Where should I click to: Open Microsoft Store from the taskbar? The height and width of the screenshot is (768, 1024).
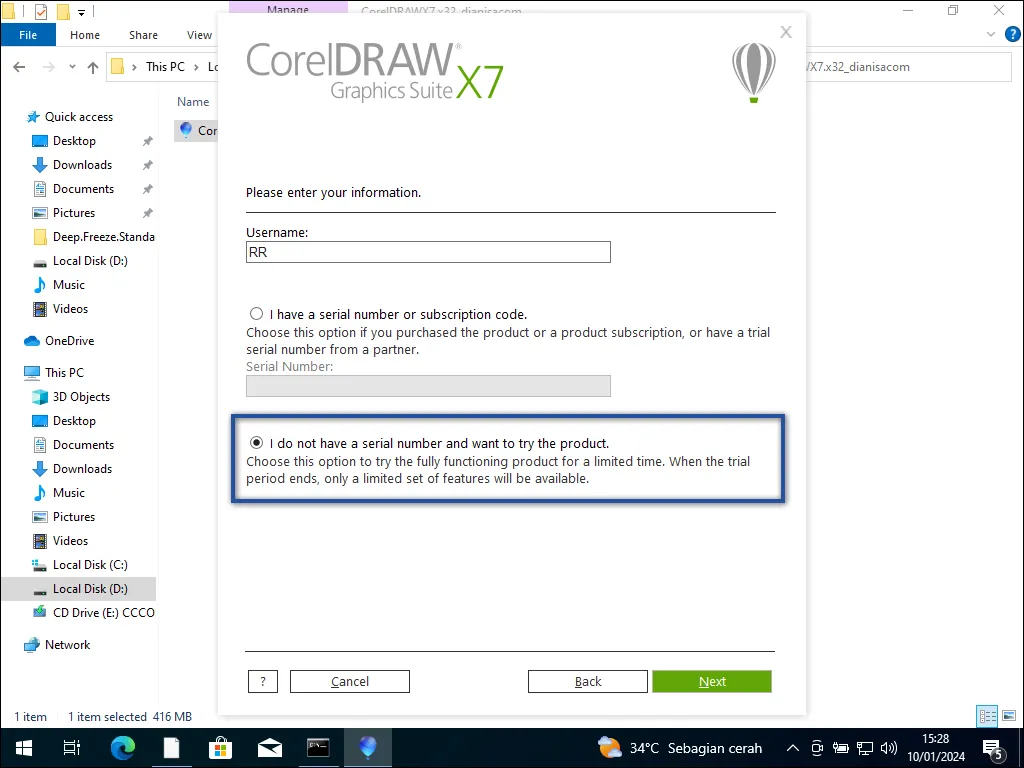point(220,747)
